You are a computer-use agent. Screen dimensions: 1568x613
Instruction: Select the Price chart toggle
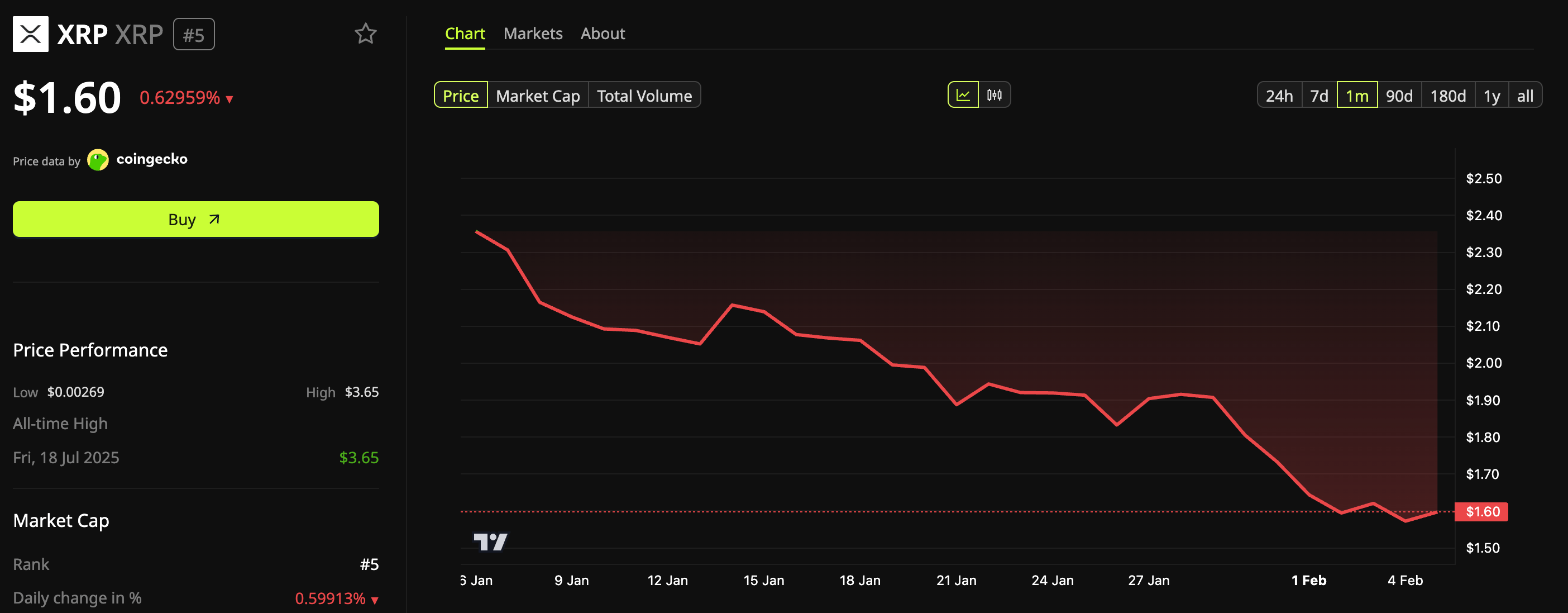[x=460, y=96]
